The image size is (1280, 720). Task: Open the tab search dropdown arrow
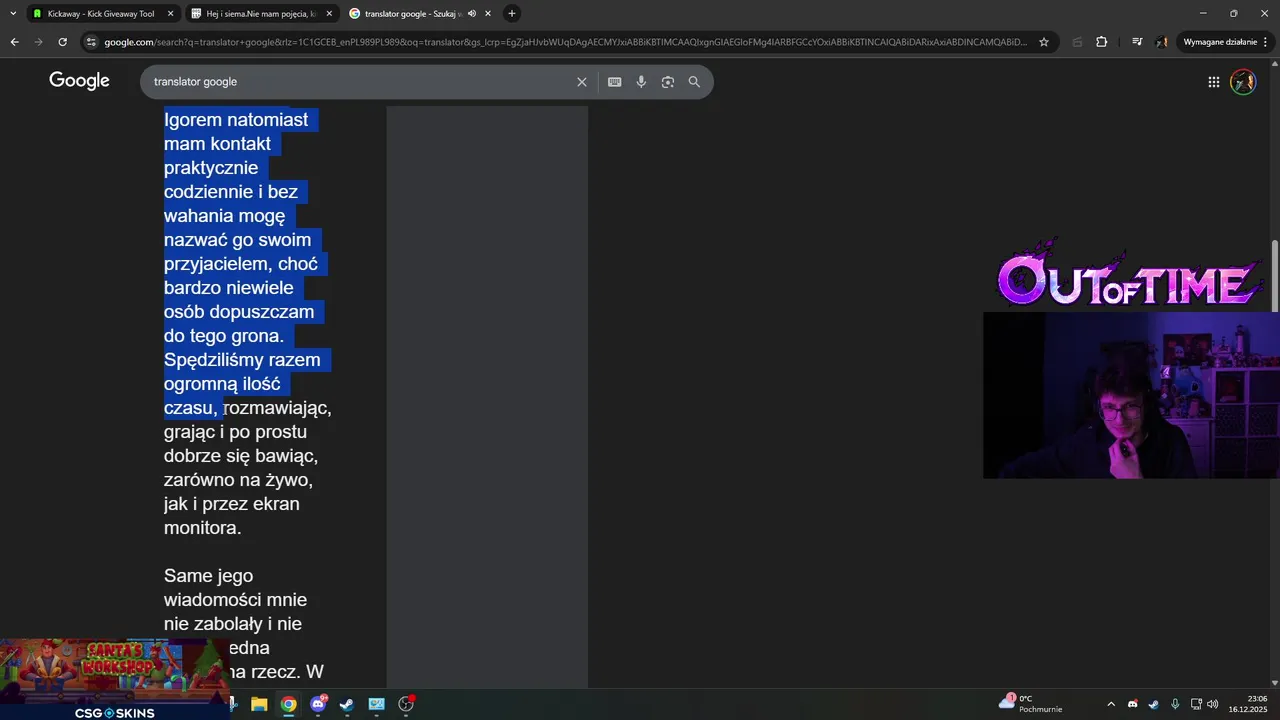tap(13, 13)
